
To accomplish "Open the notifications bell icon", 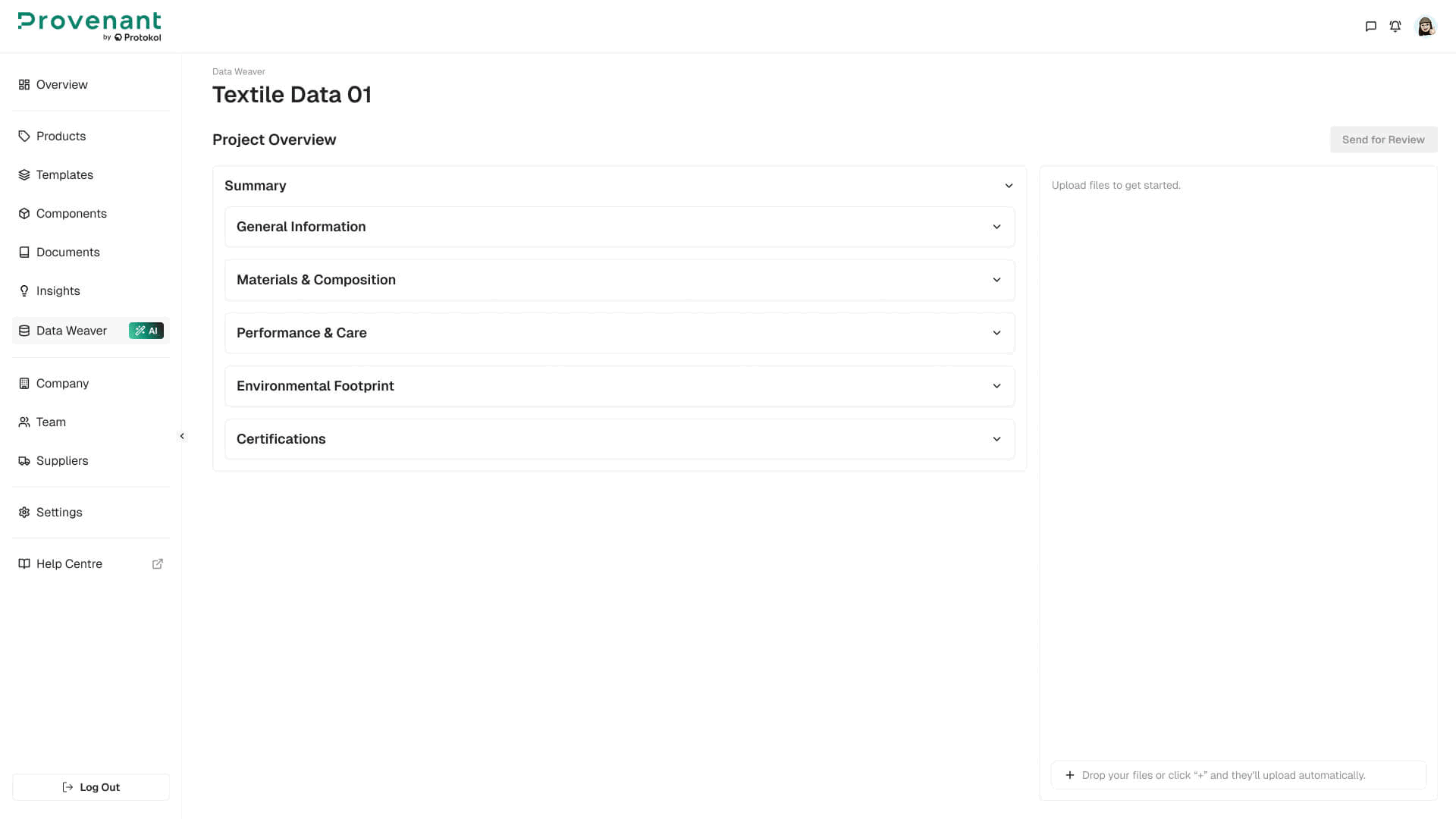I will [1395, 27].
